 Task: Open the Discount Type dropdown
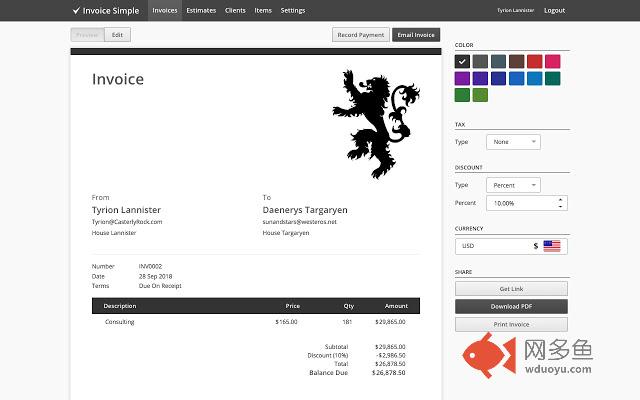click(x=513, y=185)
